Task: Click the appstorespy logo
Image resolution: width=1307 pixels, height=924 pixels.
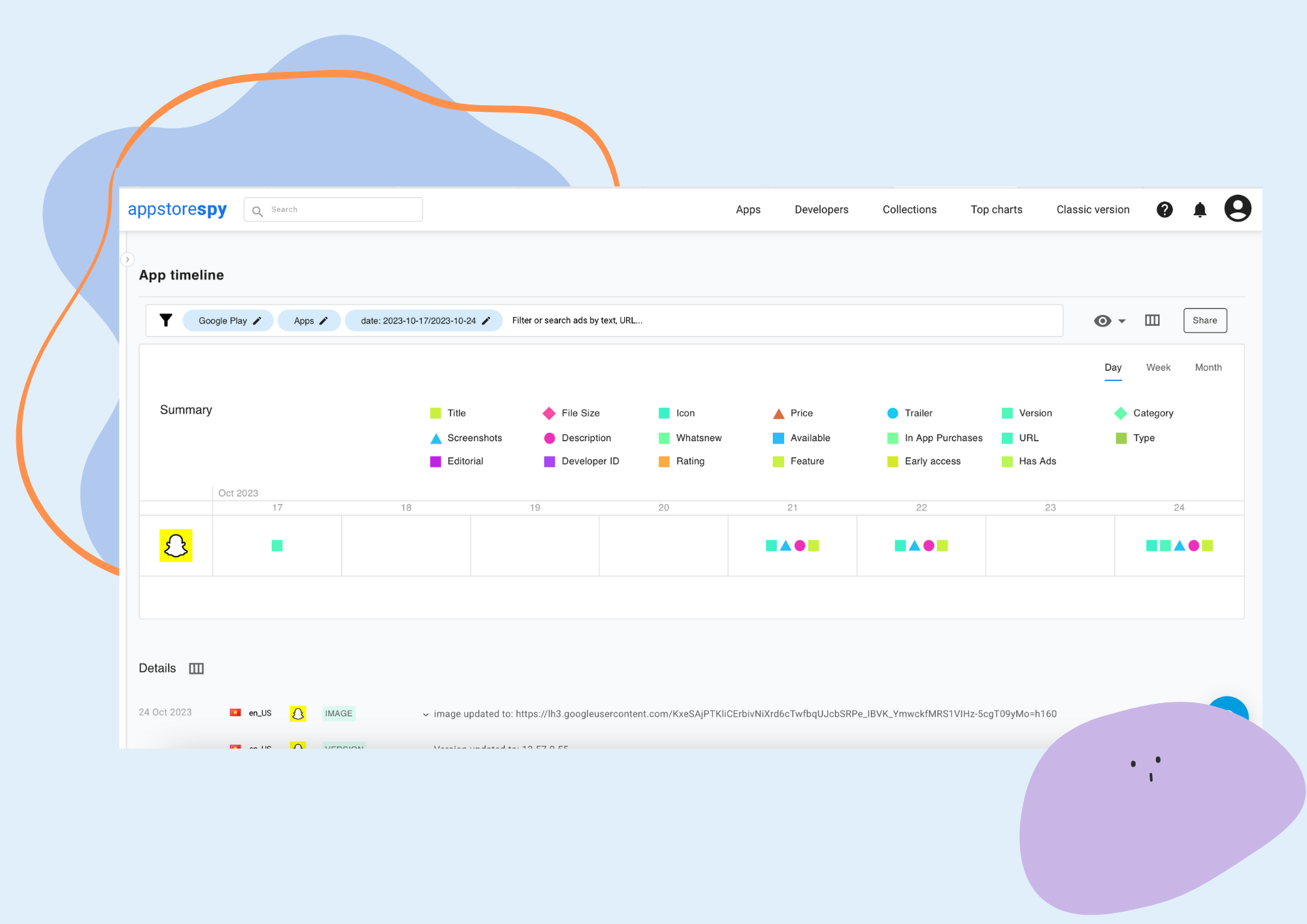Action: click(177, 209)
